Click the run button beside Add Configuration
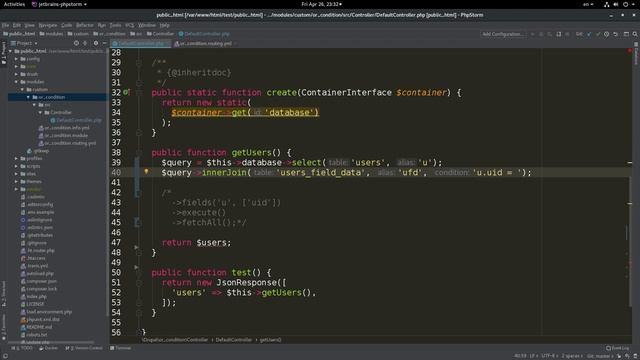The height and width of the screenshot is (360, 640). point(532,34)
